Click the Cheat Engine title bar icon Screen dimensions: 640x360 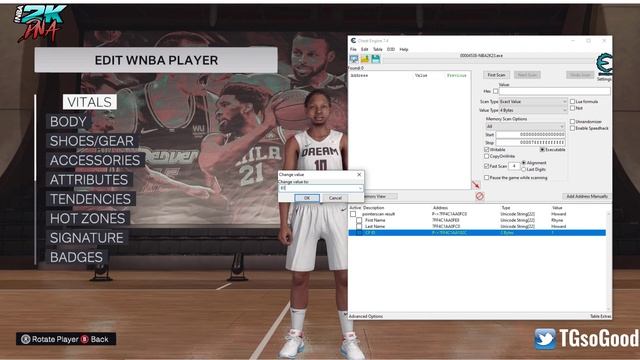353,41
